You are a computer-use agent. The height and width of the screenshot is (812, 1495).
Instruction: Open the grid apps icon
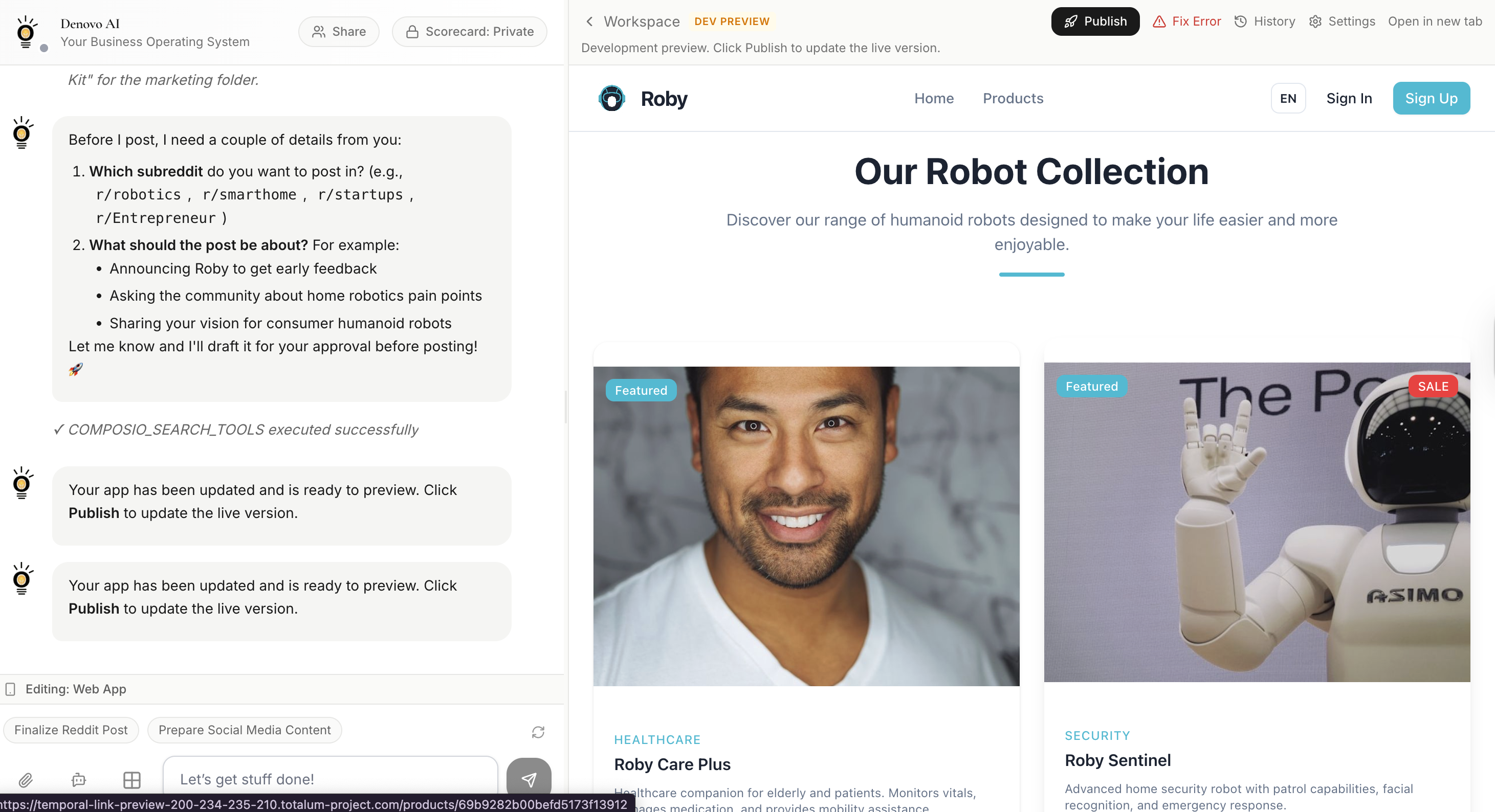tap(131, 779)
